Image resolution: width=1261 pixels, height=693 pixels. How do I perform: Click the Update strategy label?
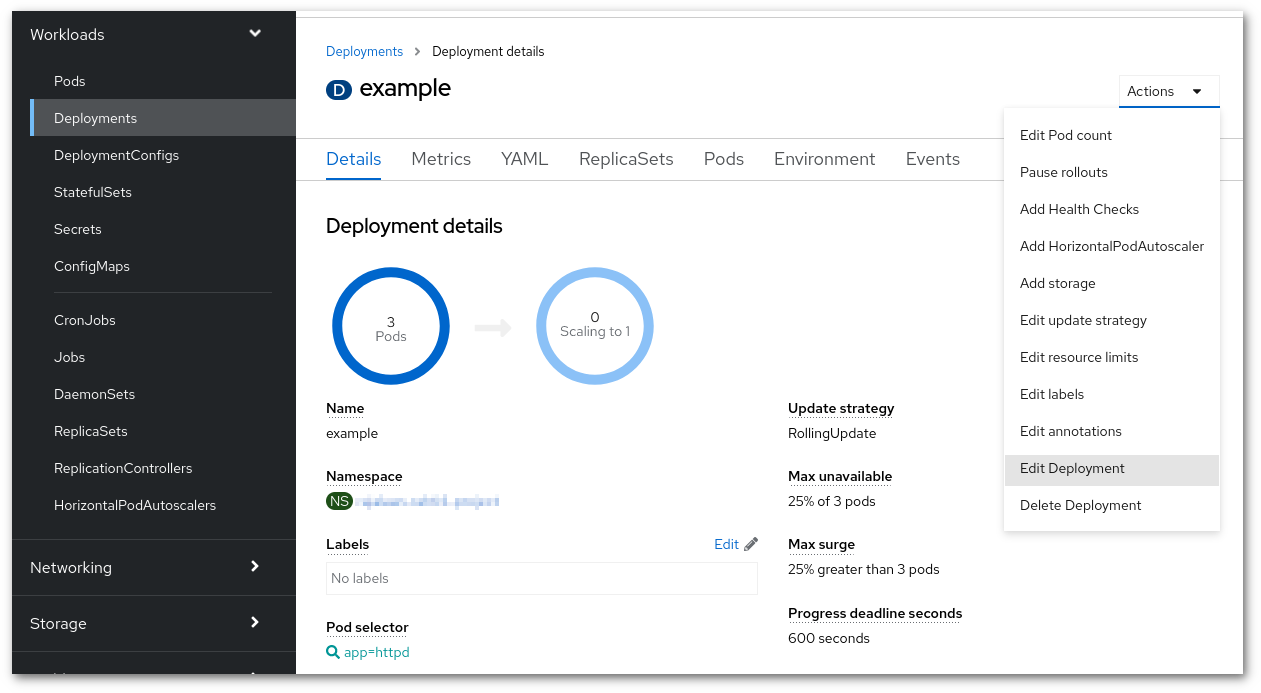click(x=841, y=408)
